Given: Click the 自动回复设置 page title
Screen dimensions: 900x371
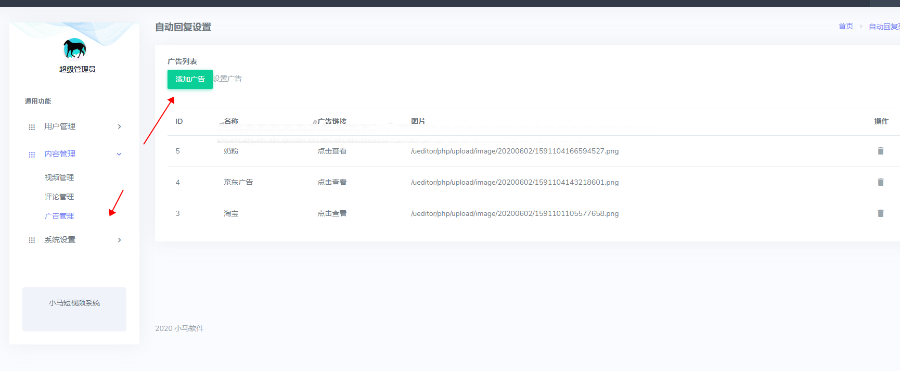Looking at the screenshot, I should pos(183,27).
